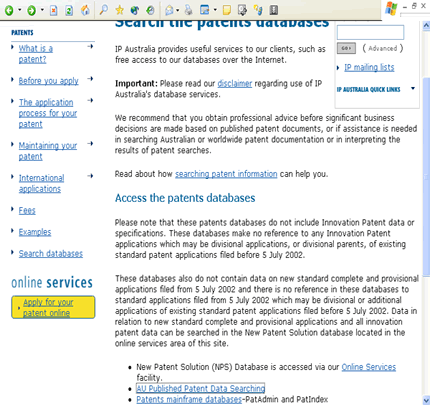Click the green Forward arrow button
This screenshot has width=430, height=406.
pyautogui.click(x=31, y=11)
